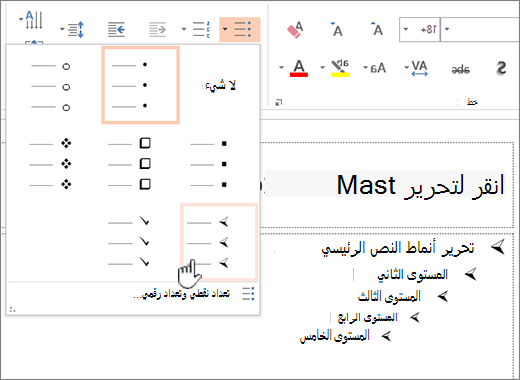Choose the hollow square bullets style
Screen dimensions: 520x380
[x=130, y=163]
